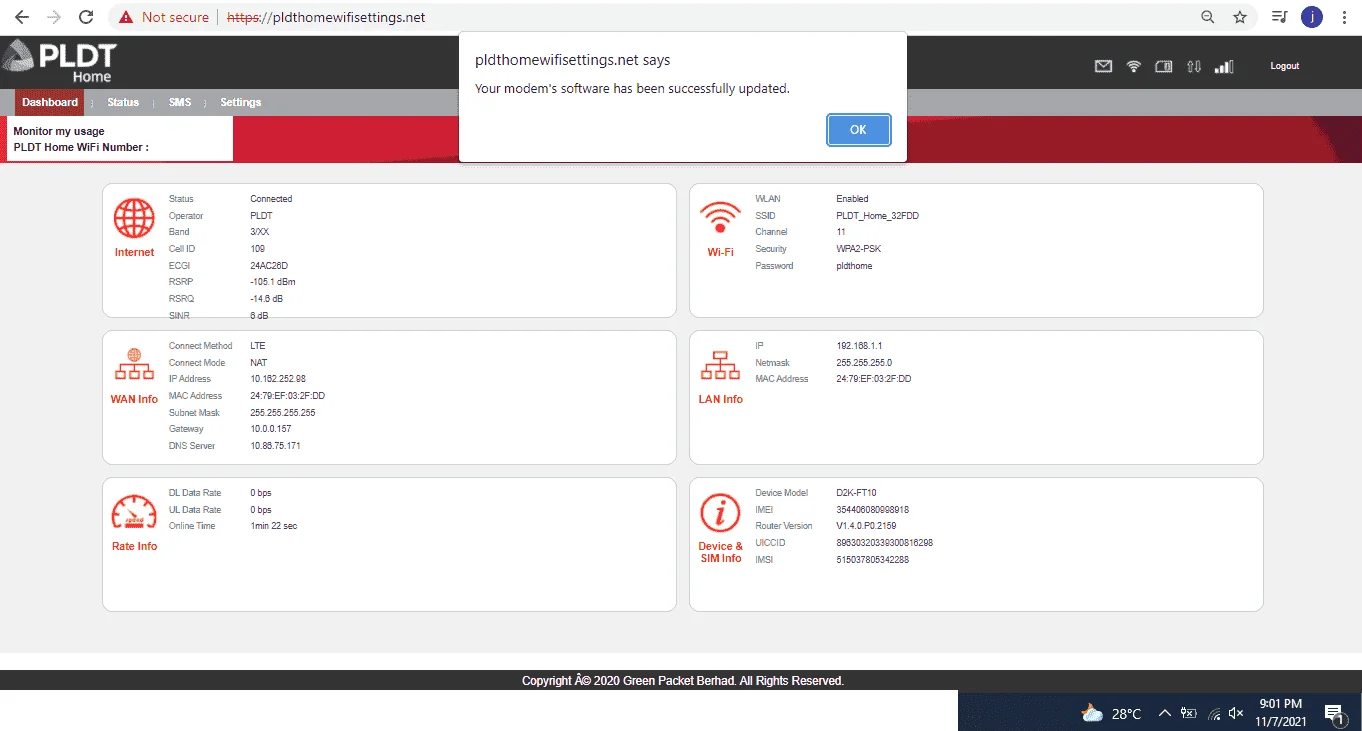1362x731 pixels.
Task: Switch to the Status tab
Action: (123, 102)
